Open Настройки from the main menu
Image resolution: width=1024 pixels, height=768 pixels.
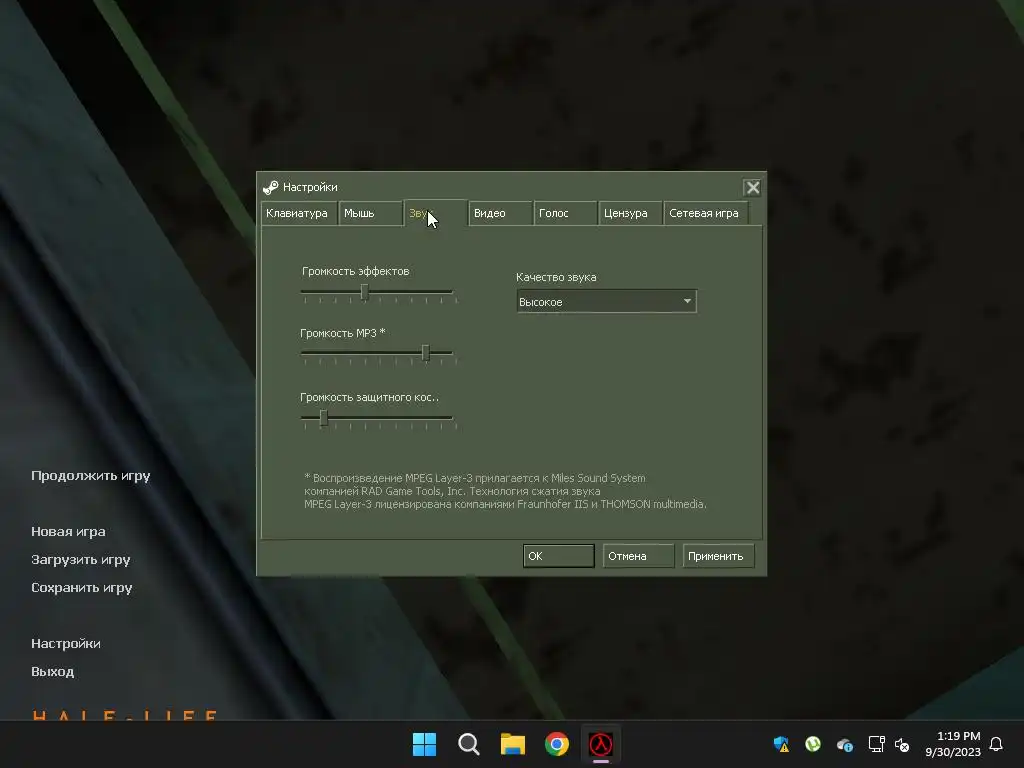[66, 643]
